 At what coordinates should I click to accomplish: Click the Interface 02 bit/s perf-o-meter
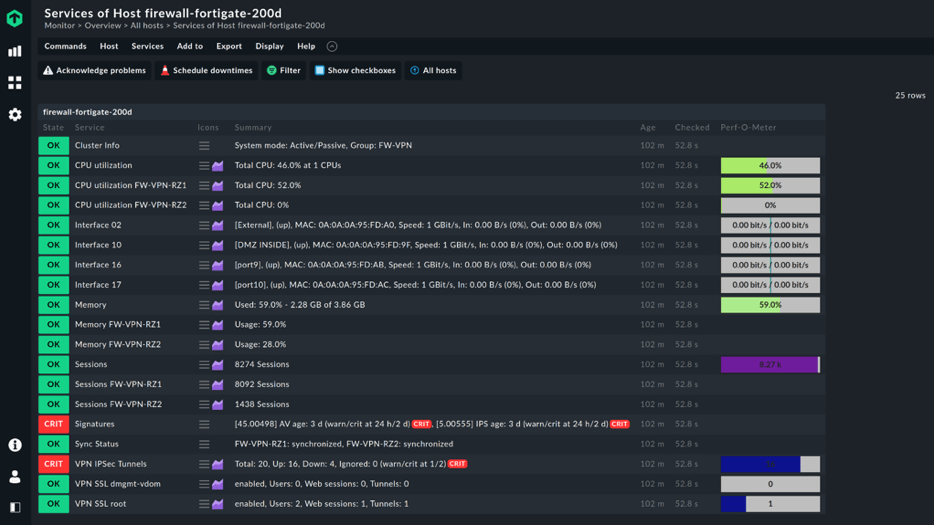[x=770, y=225]
